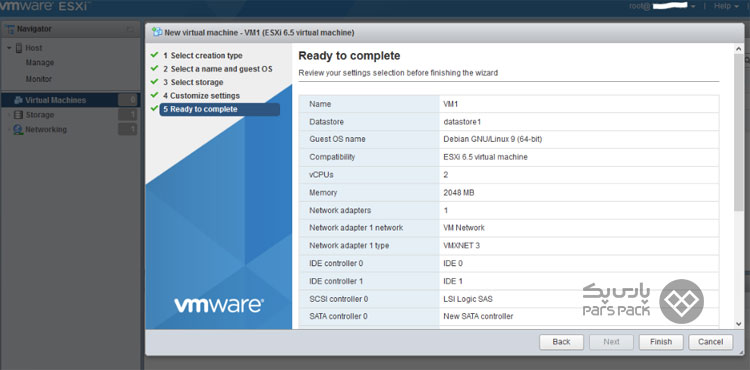The width and height of the screenshot is (750, 370).
Task: Click the ESXi 6.5 virtual machine value
Action: (485, 157)
